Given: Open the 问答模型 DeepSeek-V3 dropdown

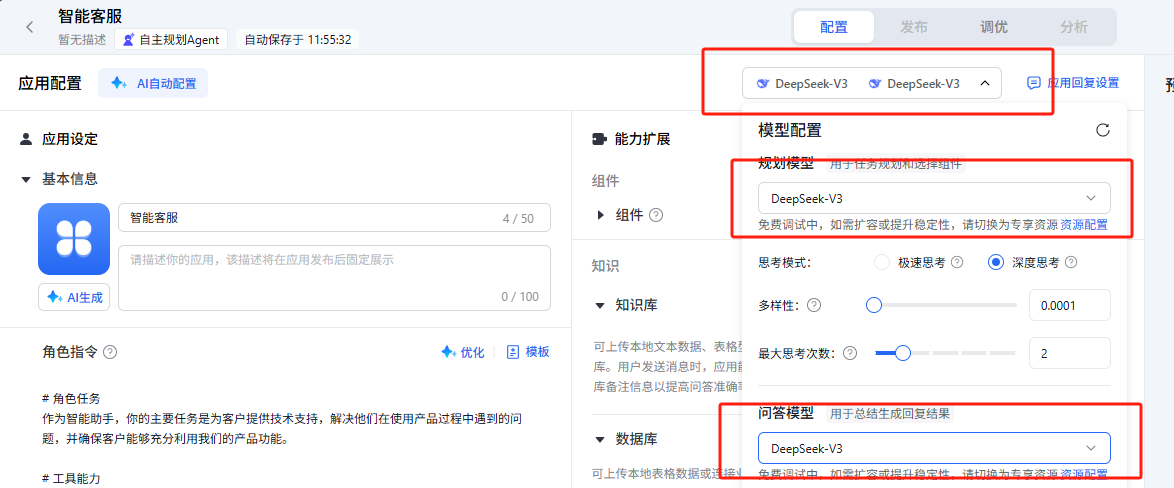Looking at the screenshot, I should pos(934,448).
